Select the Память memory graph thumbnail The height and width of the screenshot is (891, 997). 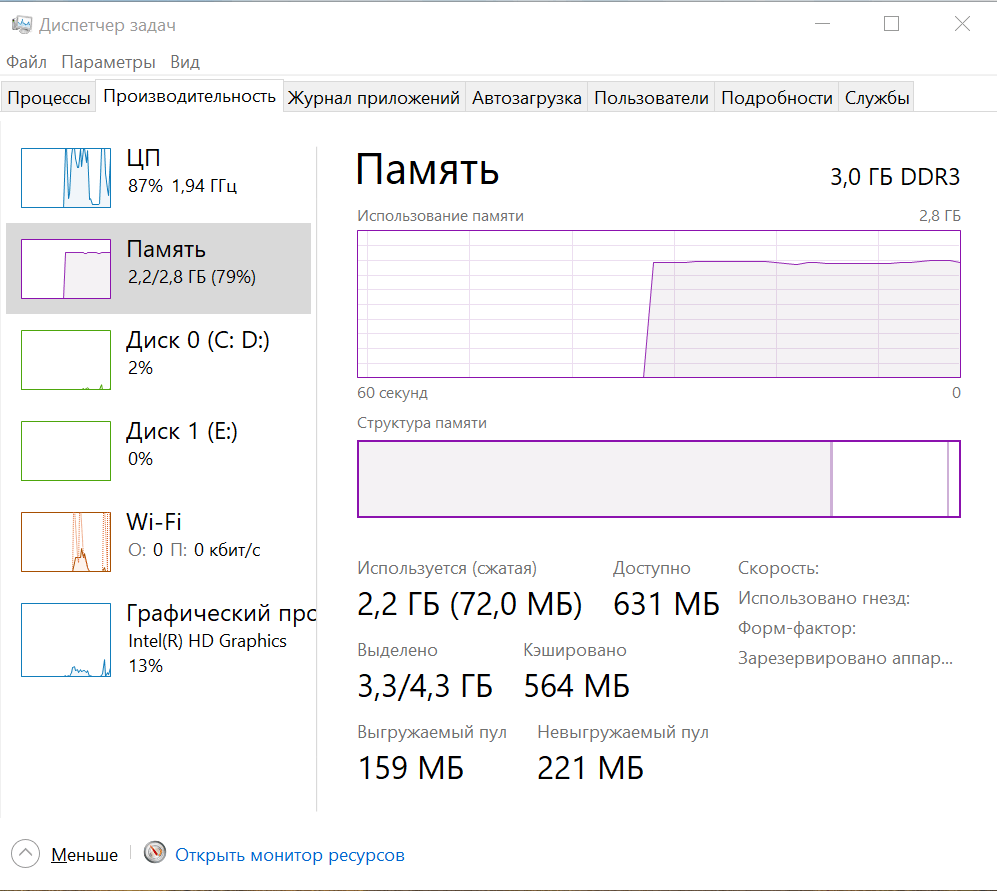(x=66, y=268)
